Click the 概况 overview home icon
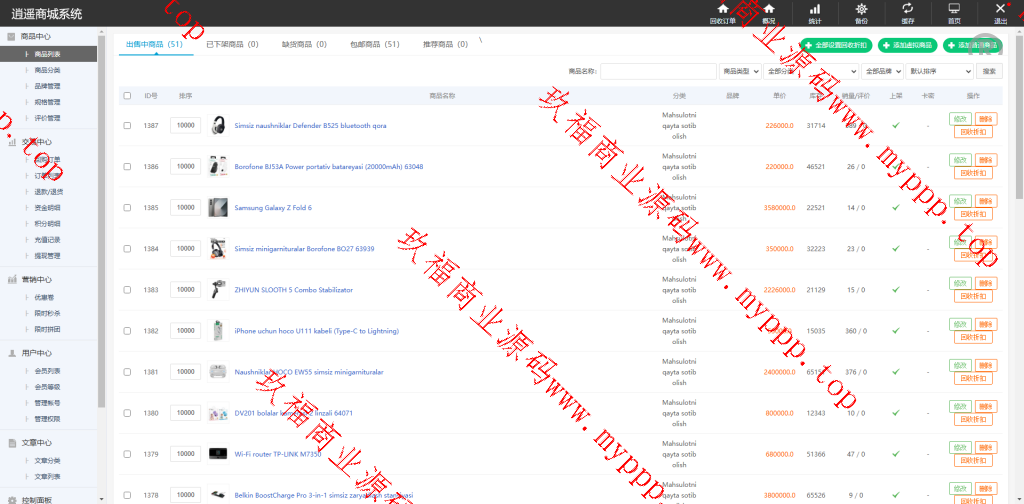Screen dimensions: 1024x504 [x=768, y=12]
